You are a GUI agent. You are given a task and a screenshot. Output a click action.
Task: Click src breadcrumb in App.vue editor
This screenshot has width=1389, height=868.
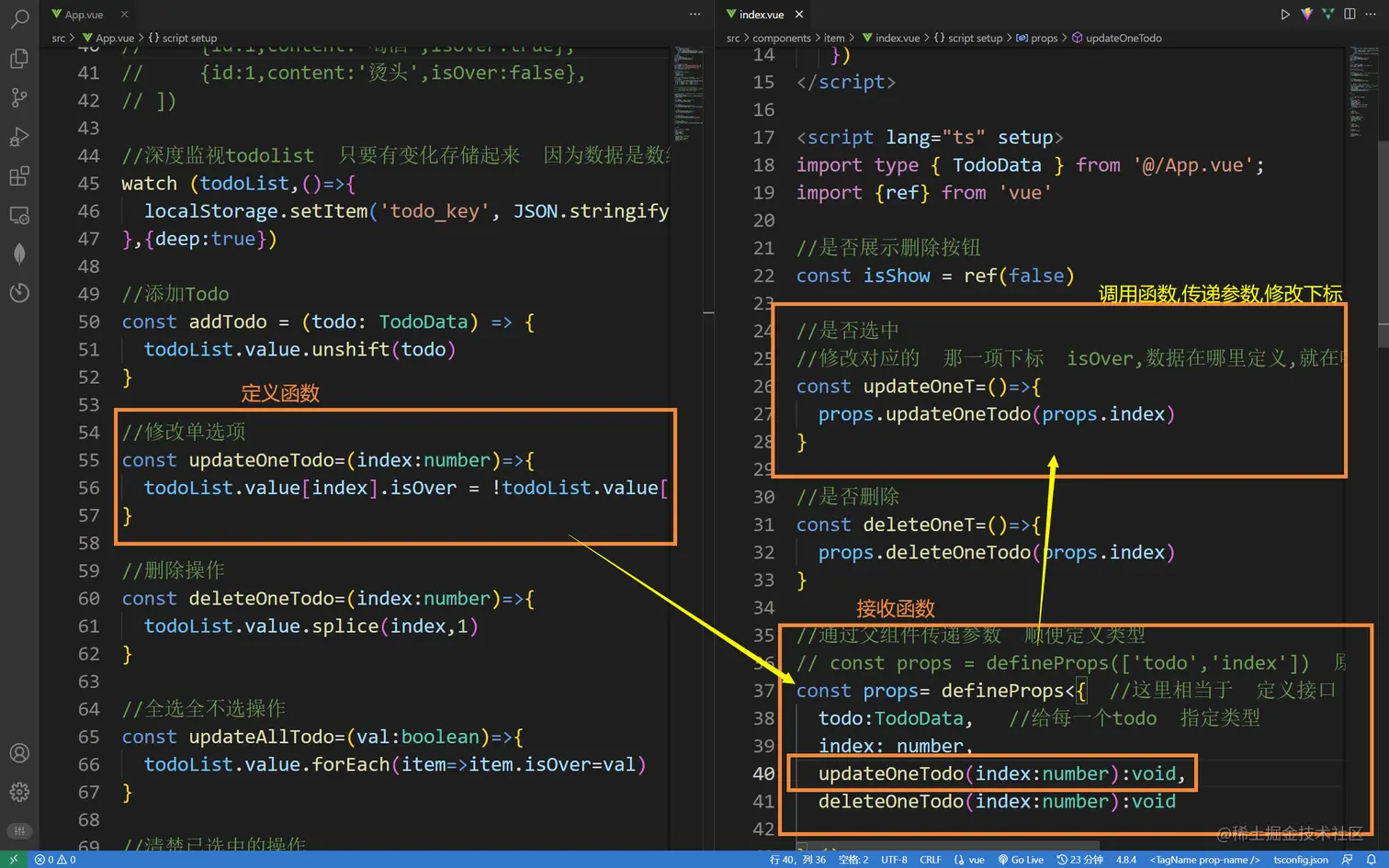tap(59, 38)
